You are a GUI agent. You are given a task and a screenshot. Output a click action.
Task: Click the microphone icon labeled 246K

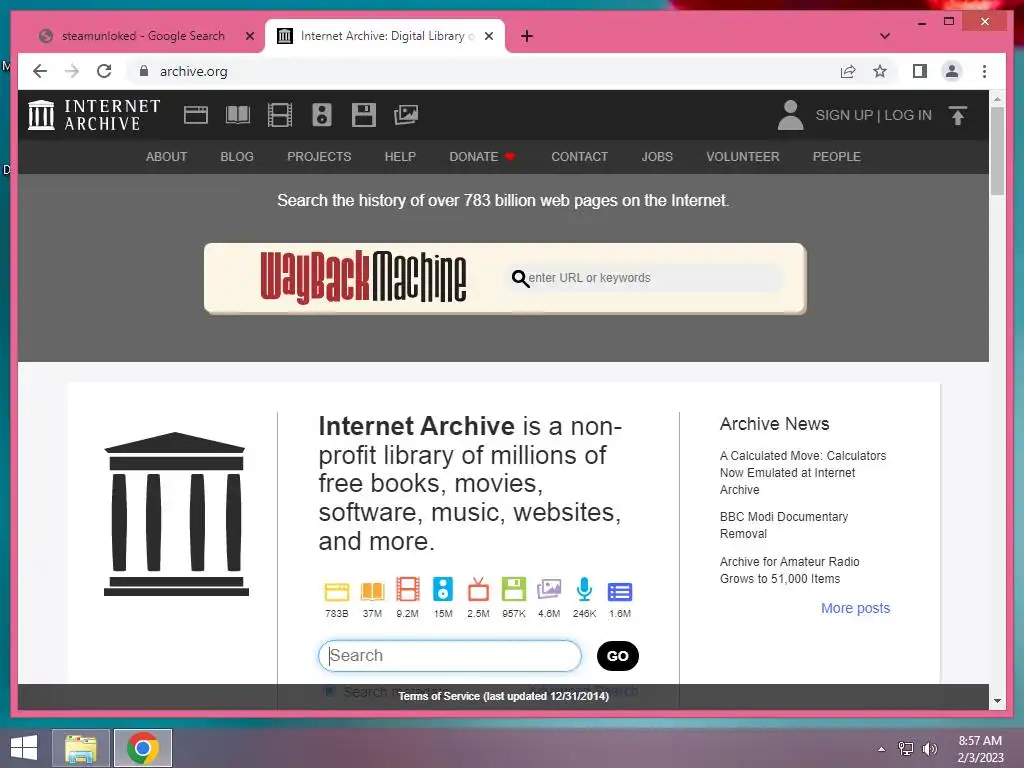coord(584,589)
